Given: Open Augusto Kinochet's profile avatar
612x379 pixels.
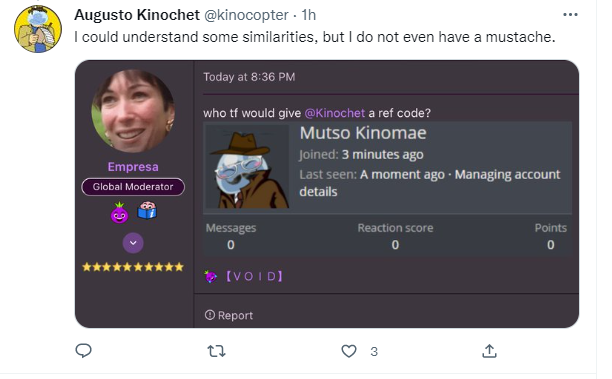Looking at the screenshot, I should pyautogui.click(x=38, y=29).
